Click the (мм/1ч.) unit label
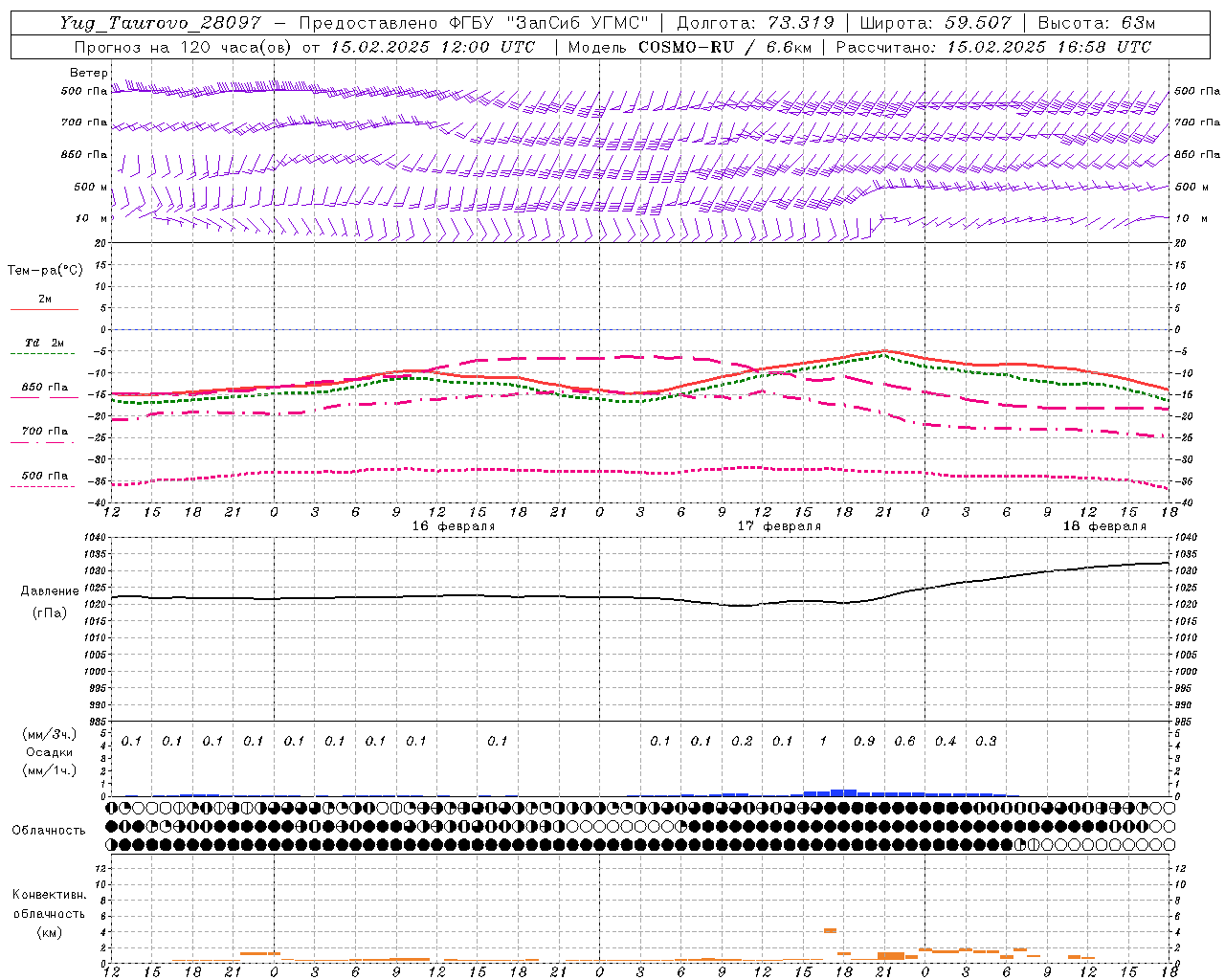 50,770
